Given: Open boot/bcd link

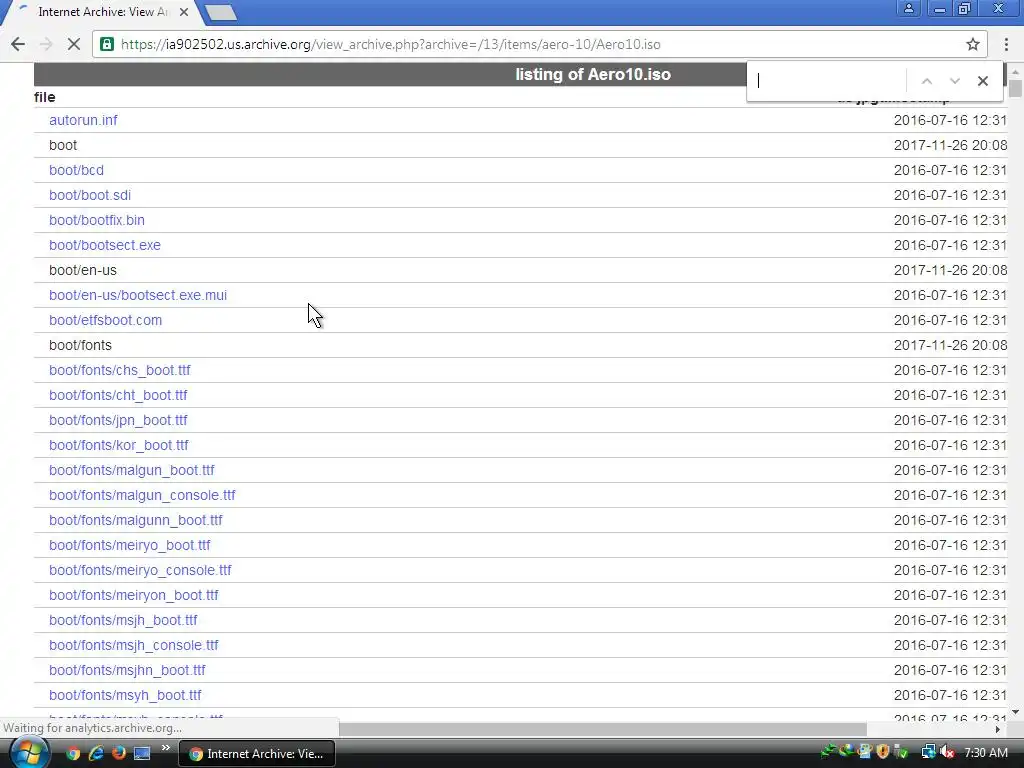Looking at the screenshot, I should (x=76, y=170).
